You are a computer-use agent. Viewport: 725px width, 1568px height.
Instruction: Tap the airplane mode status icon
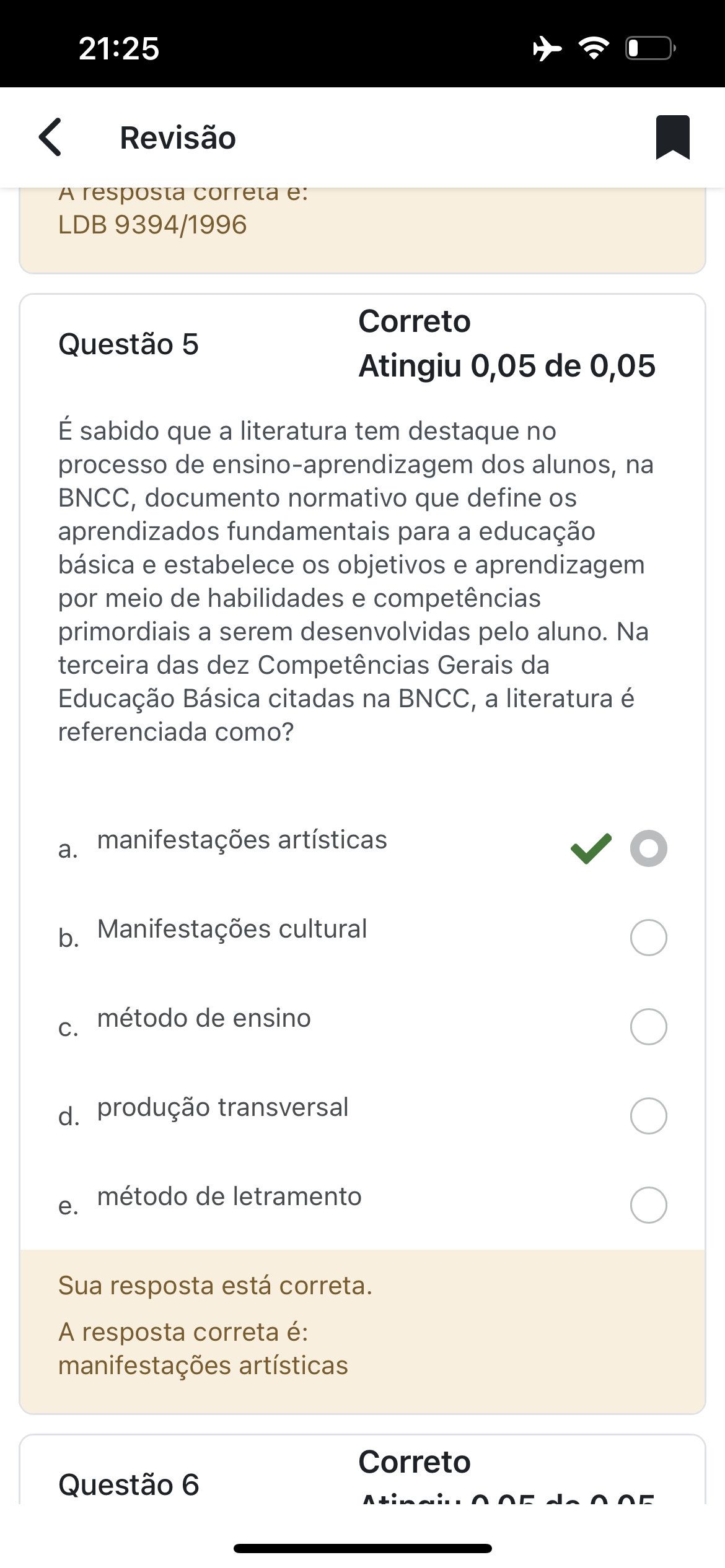tap(547, 48)
